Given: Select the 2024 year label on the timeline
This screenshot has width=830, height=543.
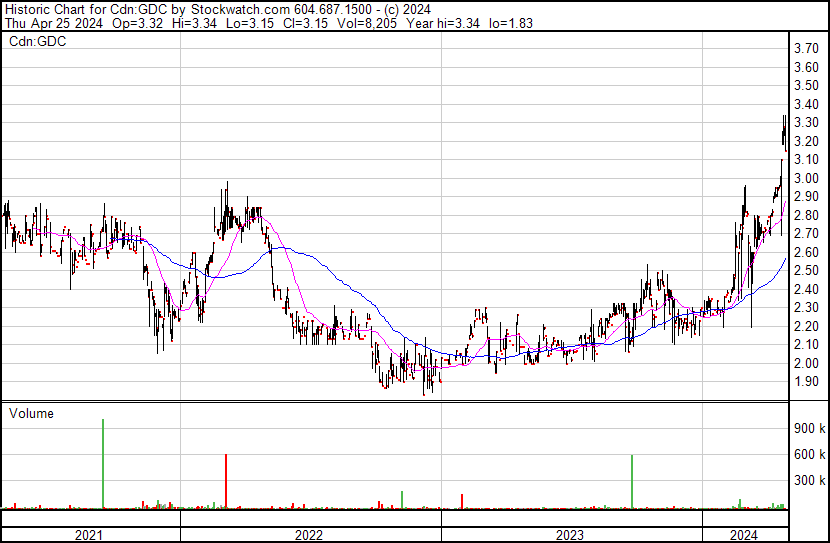Looking at the screenshot, I should click(744, 535).
